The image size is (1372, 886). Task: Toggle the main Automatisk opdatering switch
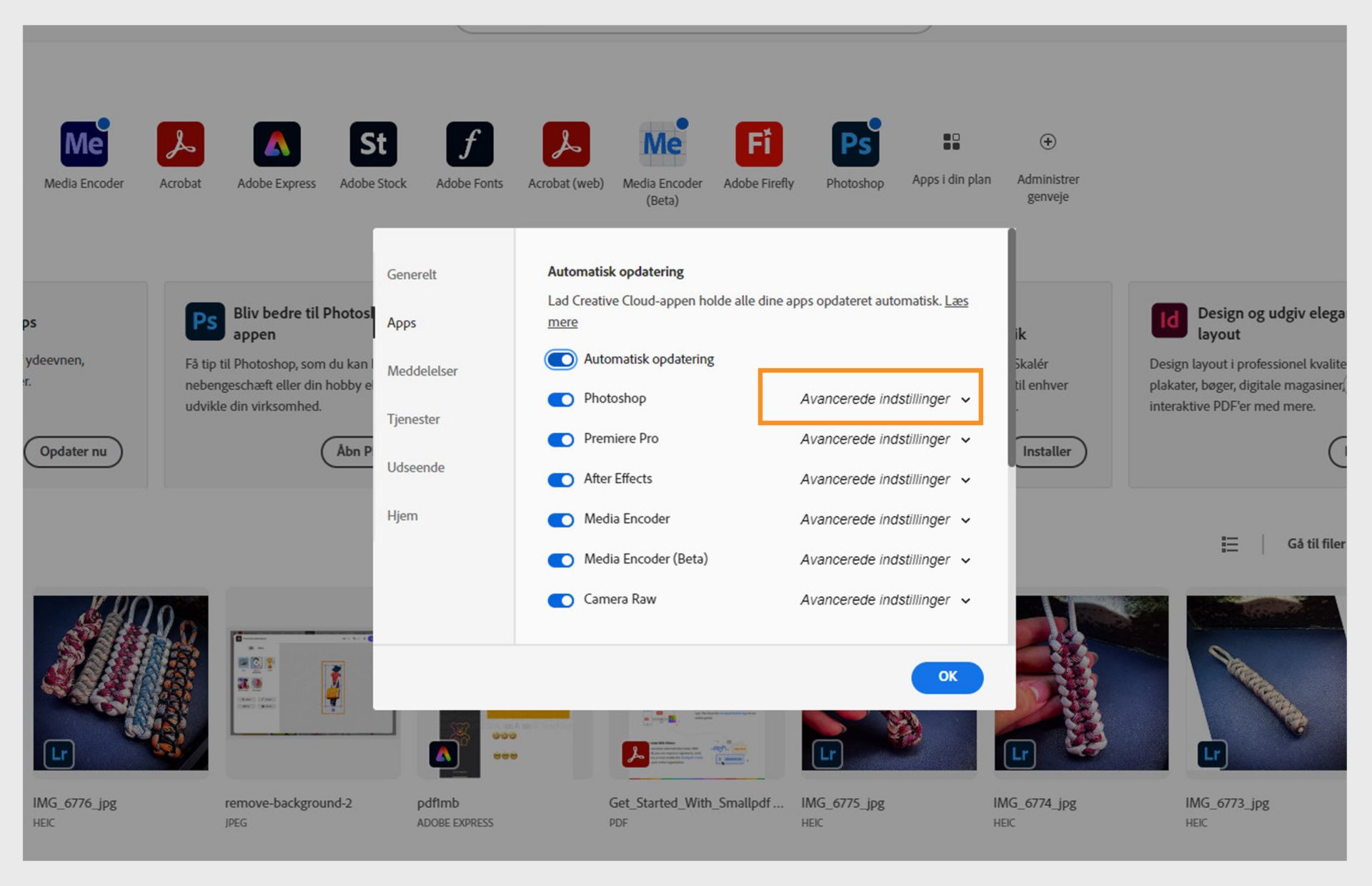561,359
